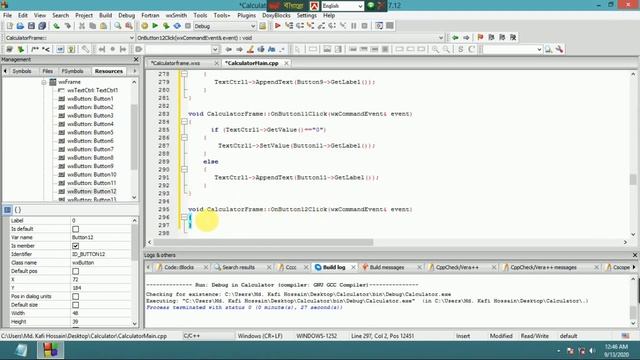Viewport: 640px width, 360px height.
Task: Open the English language dropdown
Action: [360, 6]
